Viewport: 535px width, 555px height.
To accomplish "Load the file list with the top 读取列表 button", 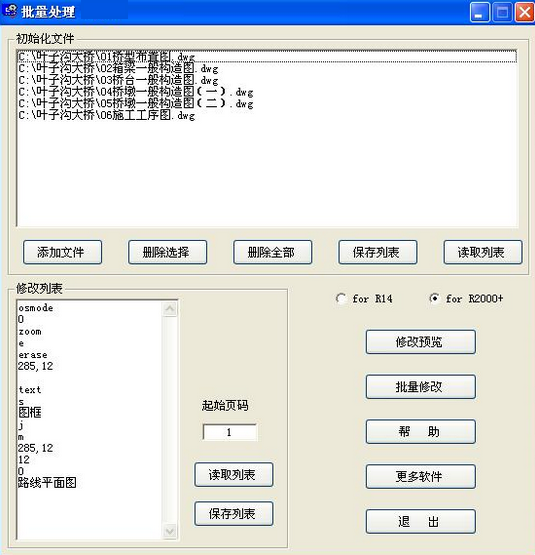I will click(x=483, y=252).
